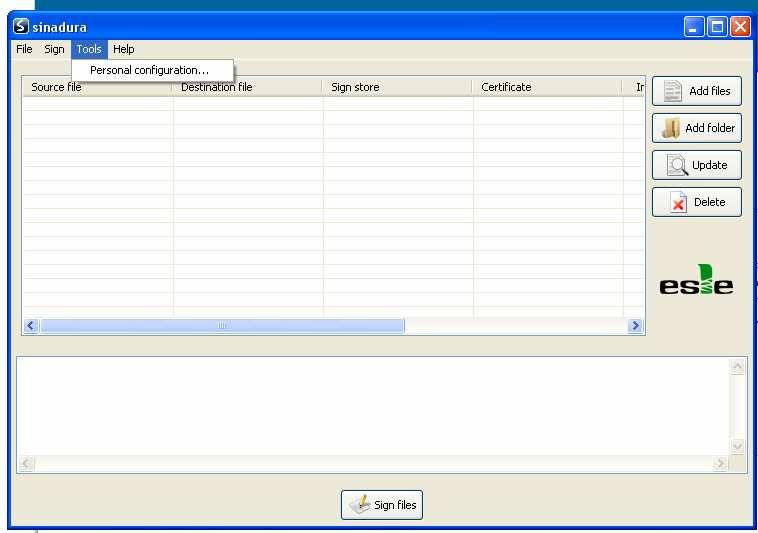The width and height of the screenshot is (758, 533).
Task: Click the document icon on Add files
Action: pyautogui.click(x=672, y=91)
